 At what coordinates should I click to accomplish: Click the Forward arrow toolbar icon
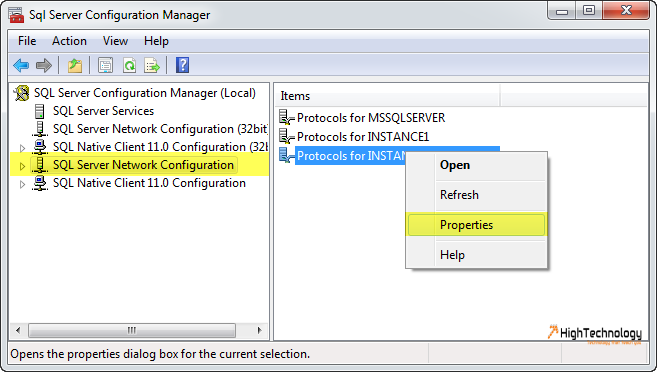pos(44,65)
